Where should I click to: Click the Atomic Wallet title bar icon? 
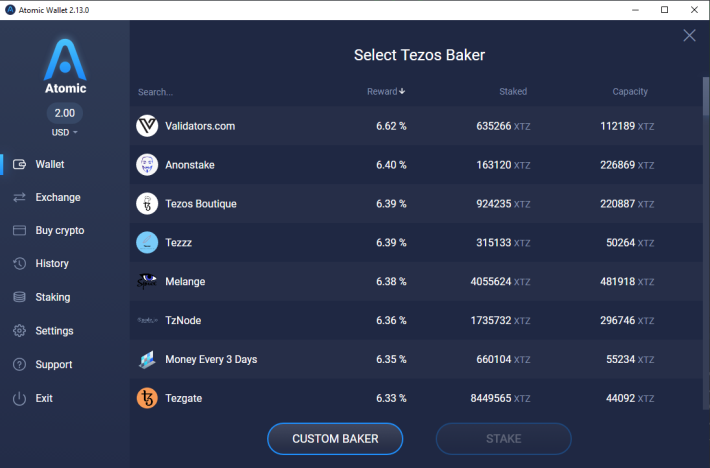pos(10,10)
